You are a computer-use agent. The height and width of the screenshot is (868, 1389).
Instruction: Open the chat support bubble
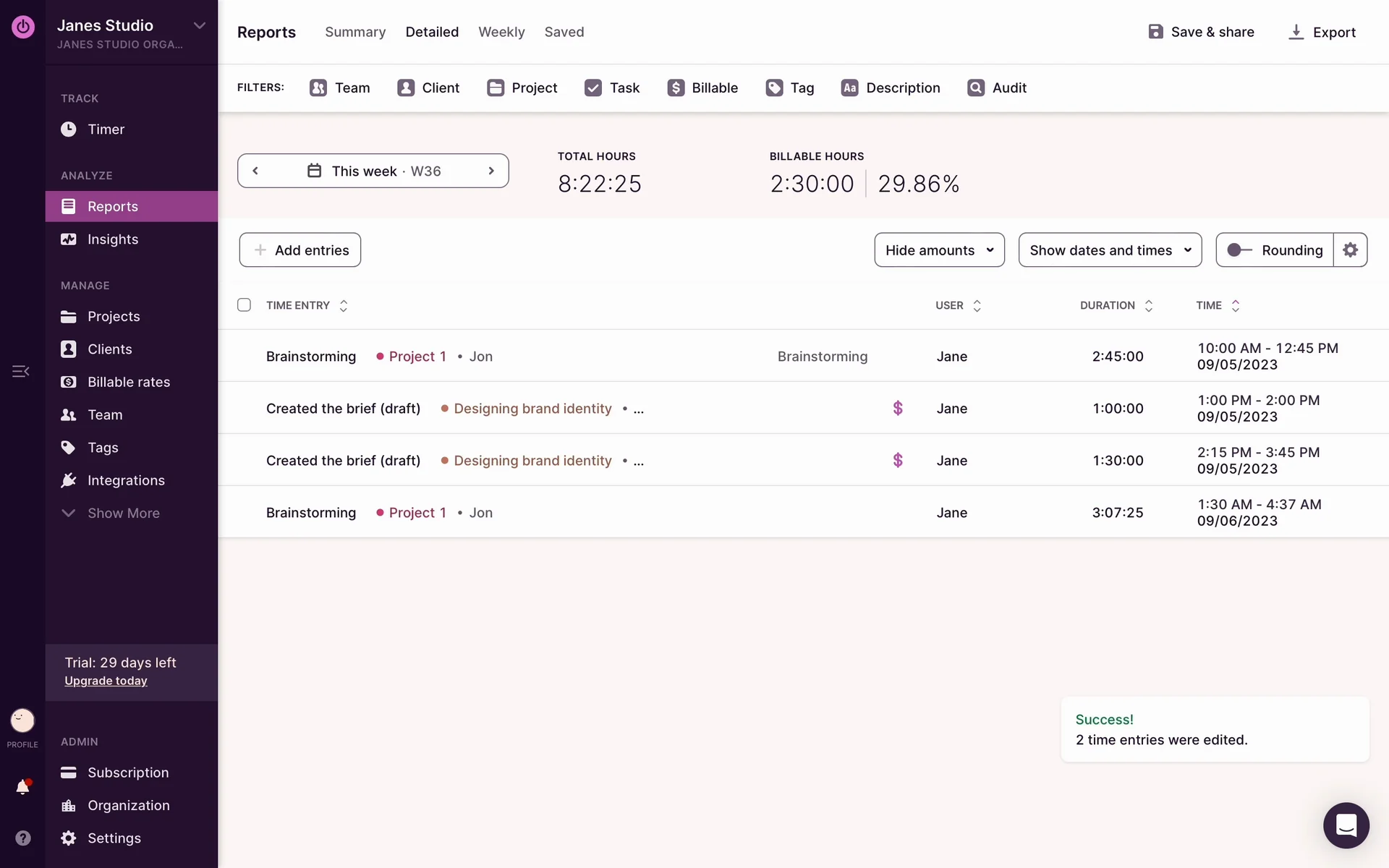[x=1346, y=825]
